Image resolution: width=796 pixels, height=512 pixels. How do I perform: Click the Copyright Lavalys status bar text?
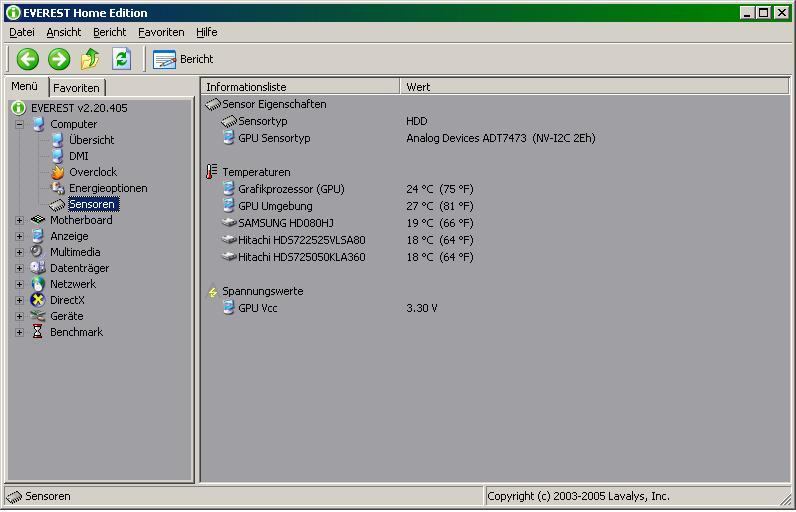[578, 496]
